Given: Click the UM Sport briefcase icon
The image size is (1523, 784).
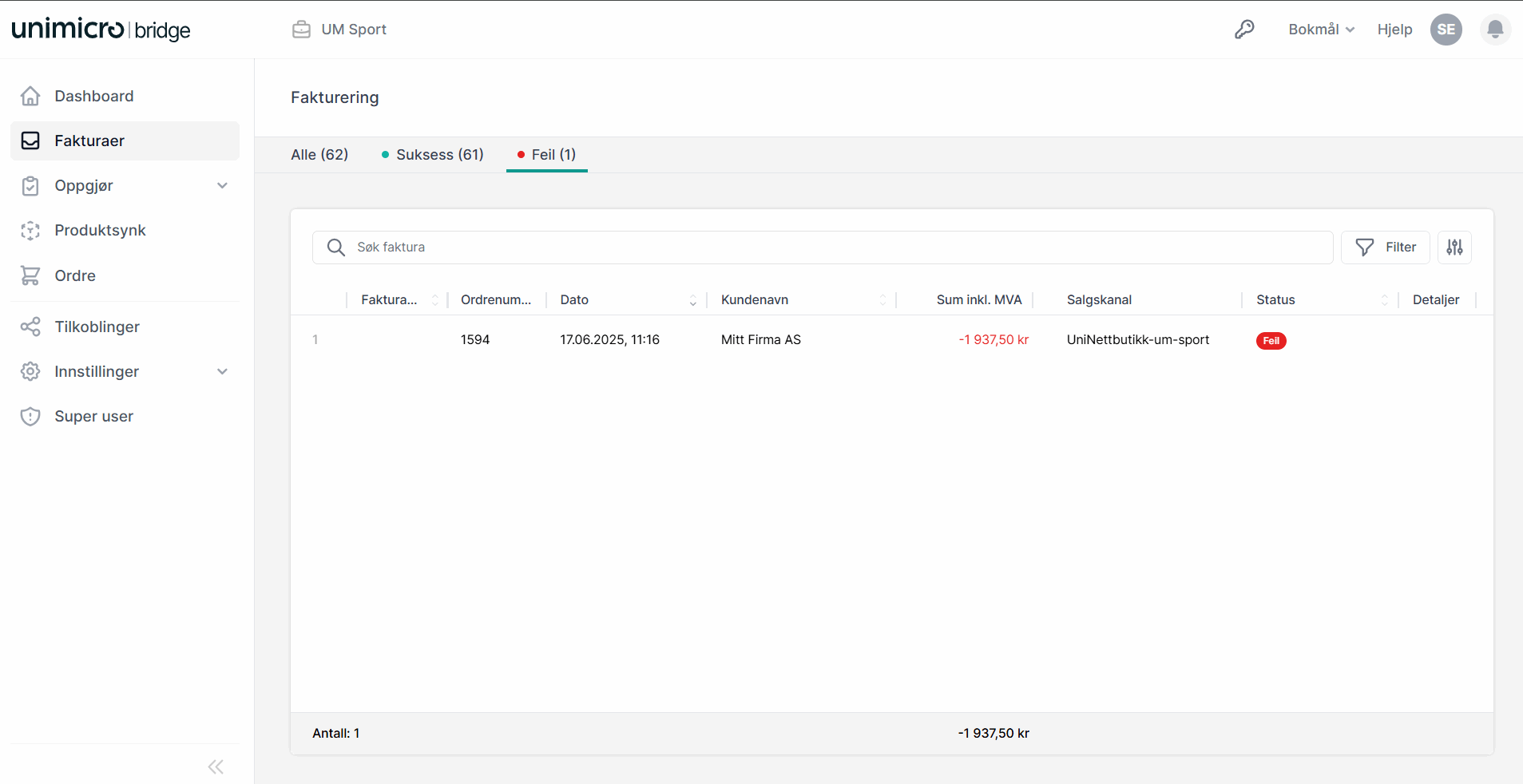Looking at the screenshot, I should (301, 30).
